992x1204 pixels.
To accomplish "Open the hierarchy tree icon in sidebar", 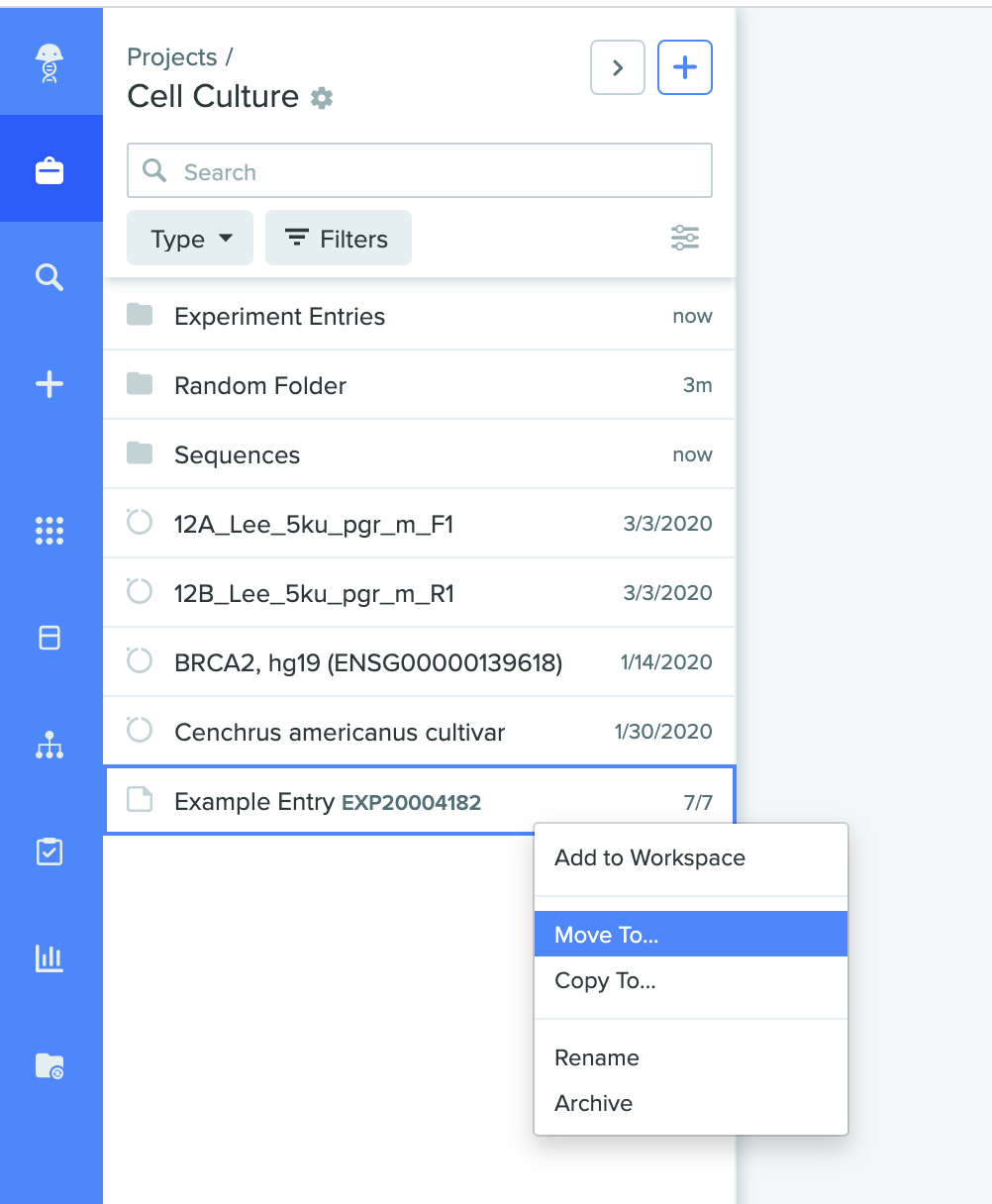I will [50, 745].
